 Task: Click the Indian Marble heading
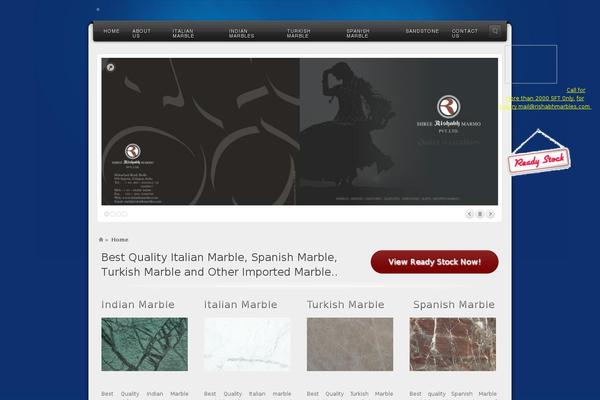click(x=138, y=305)
